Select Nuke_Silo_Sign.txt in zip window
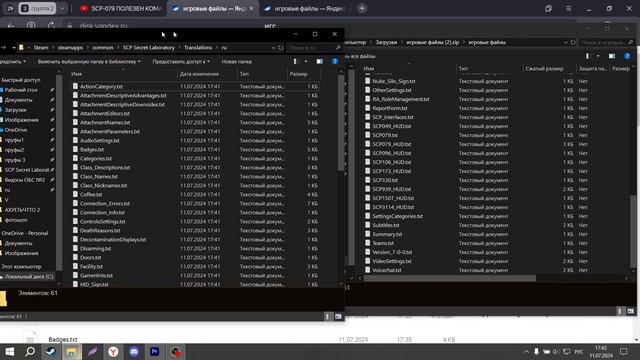Viewport: 640px width, 360px height. 393,81
